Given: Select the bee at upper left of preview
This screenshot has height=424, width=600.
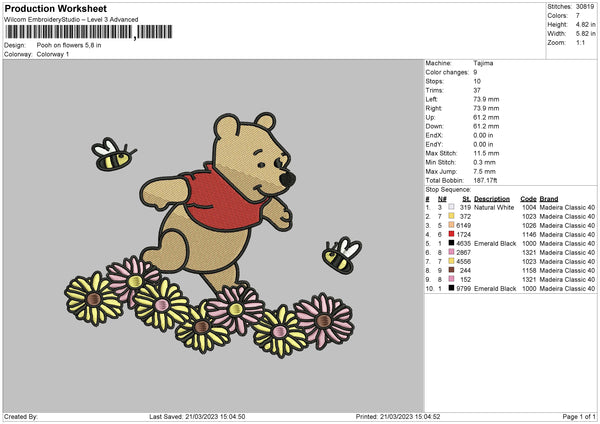Looking at the screenshot, I should tap(113, 154).
